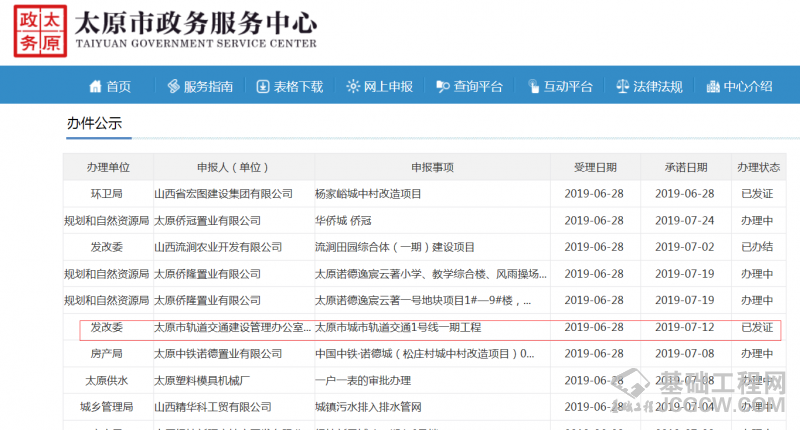Screen dimensions: 800x430
Task: Go to 表格下载 in navigation bar
Action: pos(298,87)
